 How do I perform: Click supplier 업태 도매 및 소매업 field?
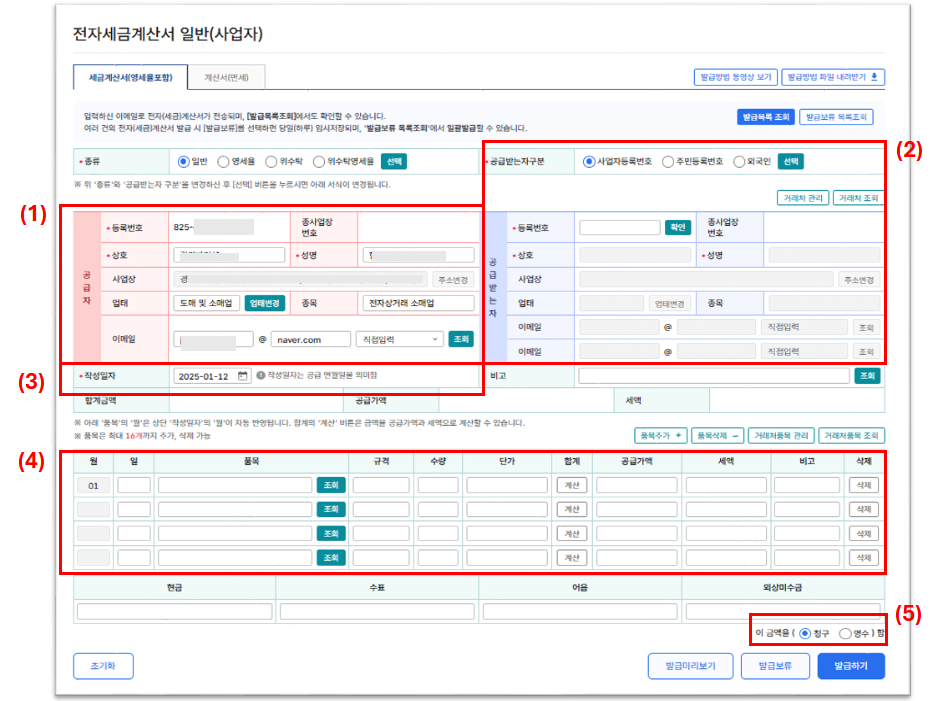(207, 303)
